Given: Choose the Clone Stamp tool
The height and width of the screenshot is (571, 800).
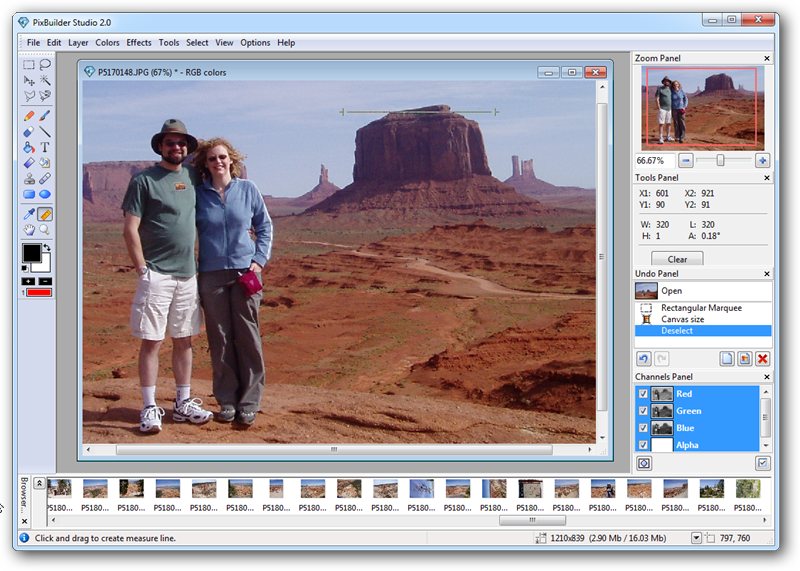Looking at the screenshot, I should [29, 179].
